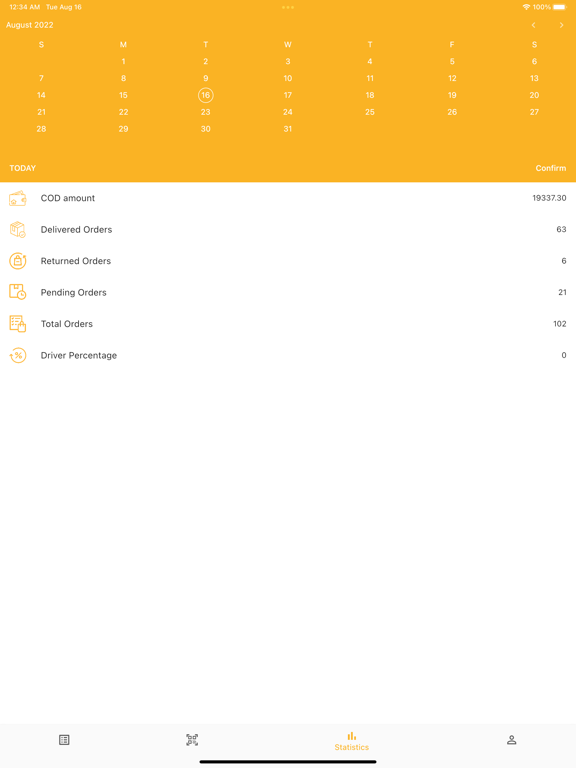Pick August 30 date
This screenshot has height=768, width=576.
(x=206, y=129)
